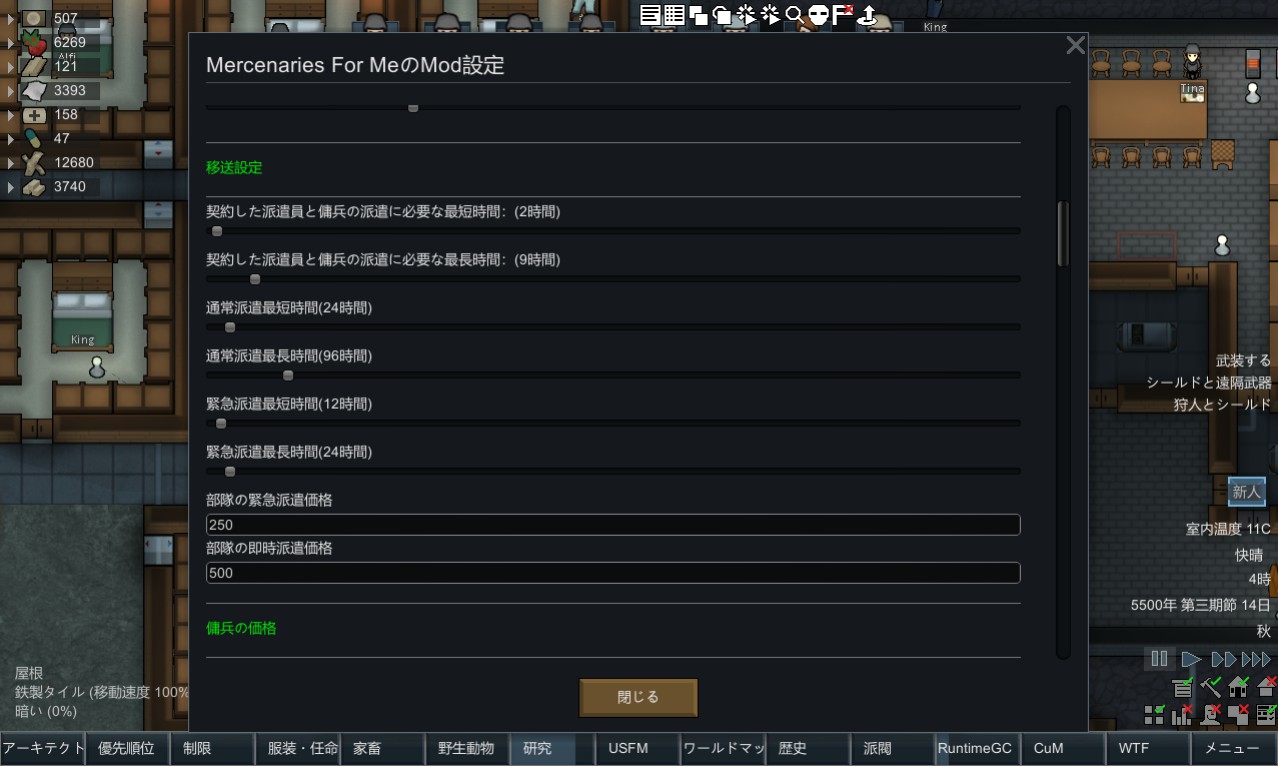
Task: Click the 通常派遣最短時間(24時間) slider
Action: tap(613, 327)
